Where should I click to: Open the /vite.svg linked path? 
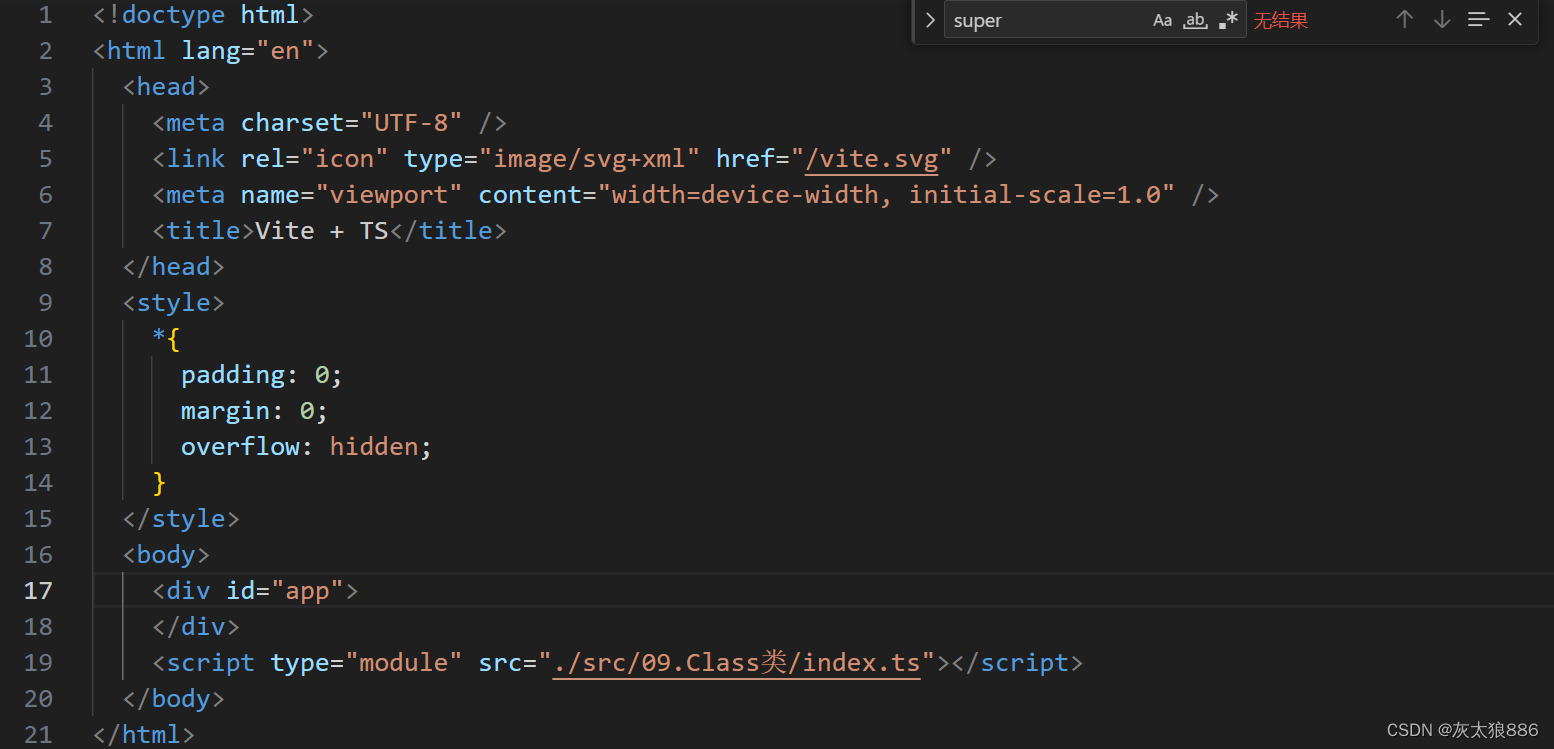point(874,158)
